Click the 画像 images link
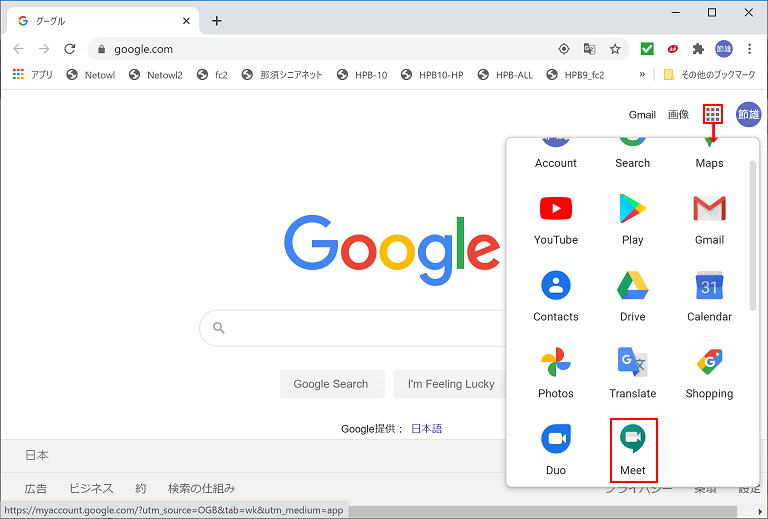 coord(678,115)
